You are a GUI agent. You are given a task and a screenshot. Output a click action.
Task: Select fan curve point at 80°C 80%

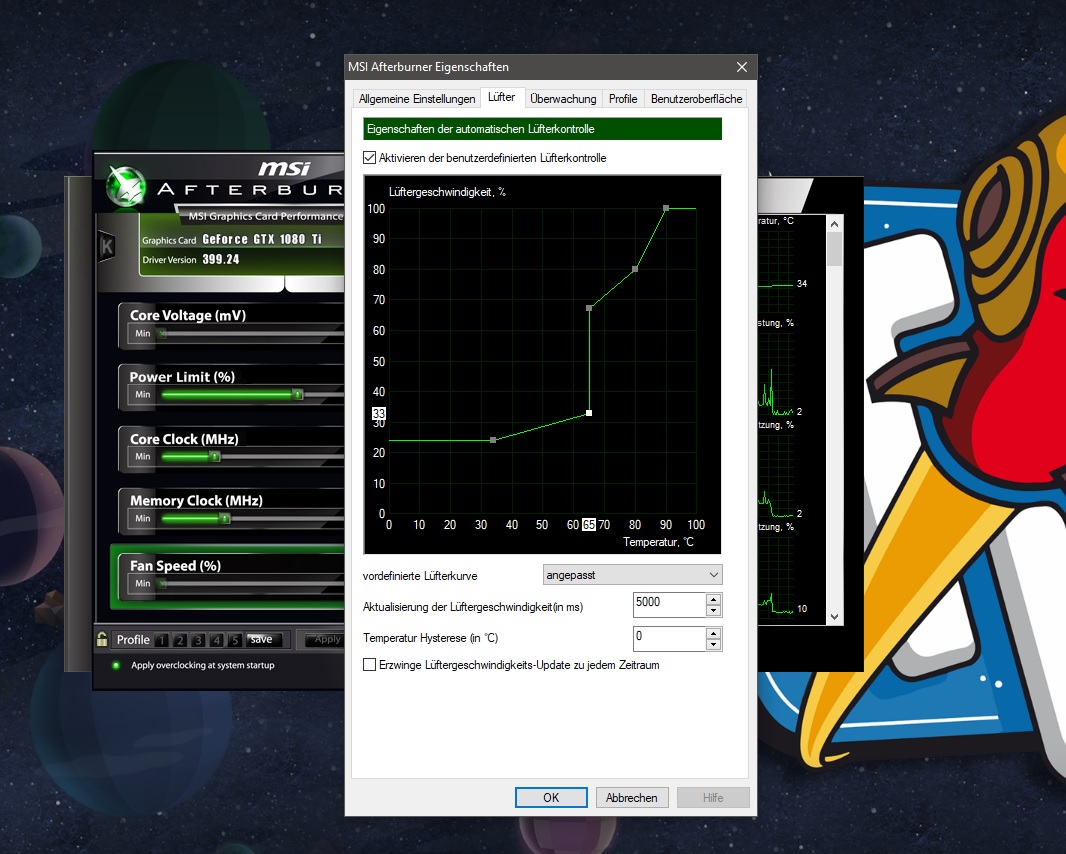[635, 269]
